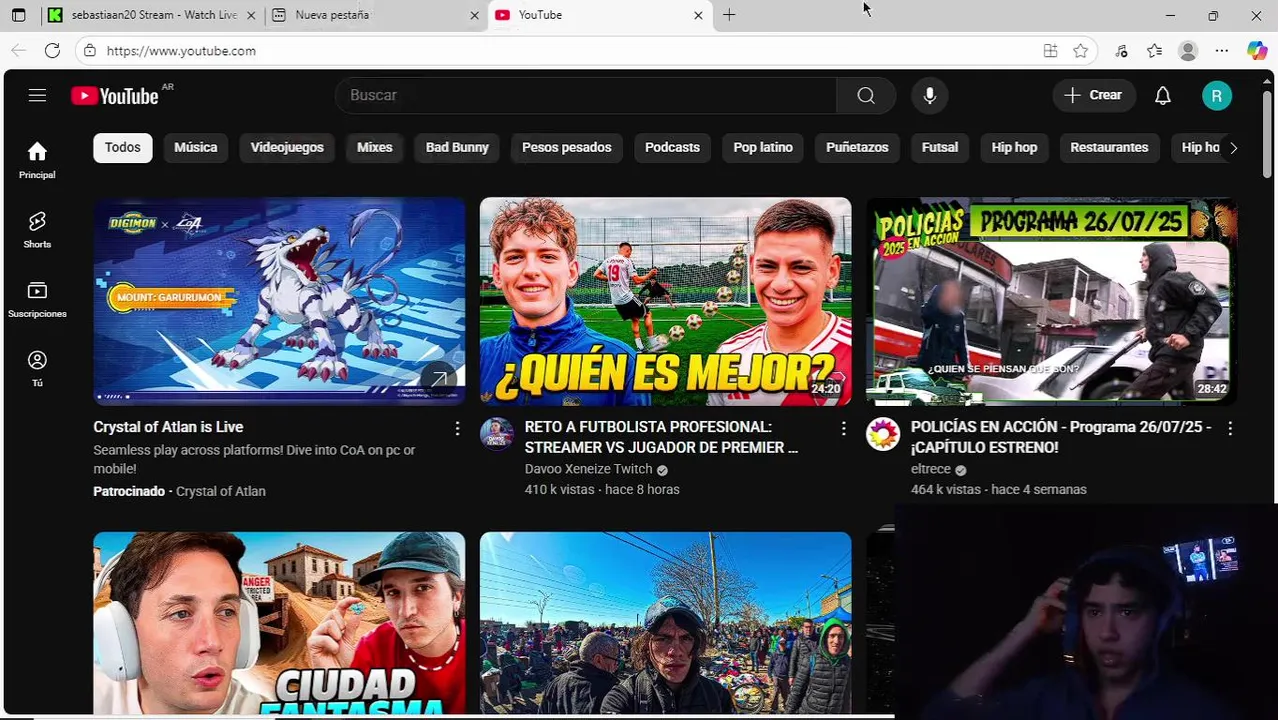1278x720 pixels.
Task: Click '410 k vistas • hace 8 horas' text
Action: [602, 489]
